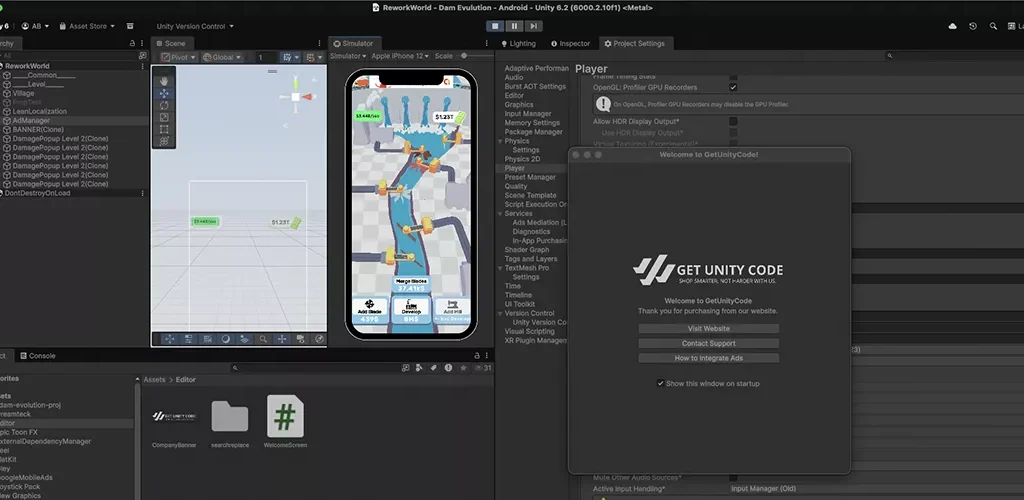This screenshot has height=500, width=1024.
Task: Select the Rotate tool in Scene toolbar
Action: [164, 105]
